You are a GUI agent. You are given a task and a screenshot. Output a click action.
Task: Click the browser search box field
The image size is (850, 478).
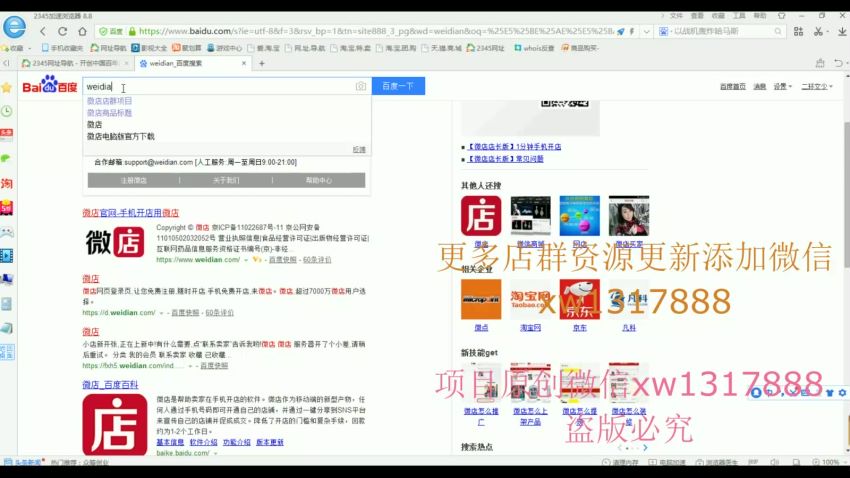pyautogui.click(x=720, y=31)
